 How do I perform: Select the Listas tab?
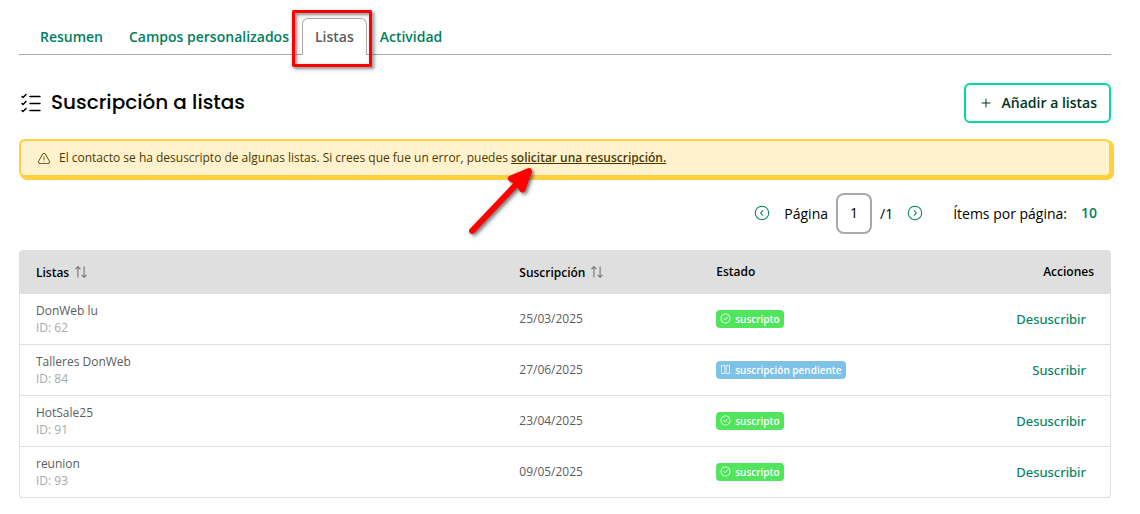[x=334, y=37]
